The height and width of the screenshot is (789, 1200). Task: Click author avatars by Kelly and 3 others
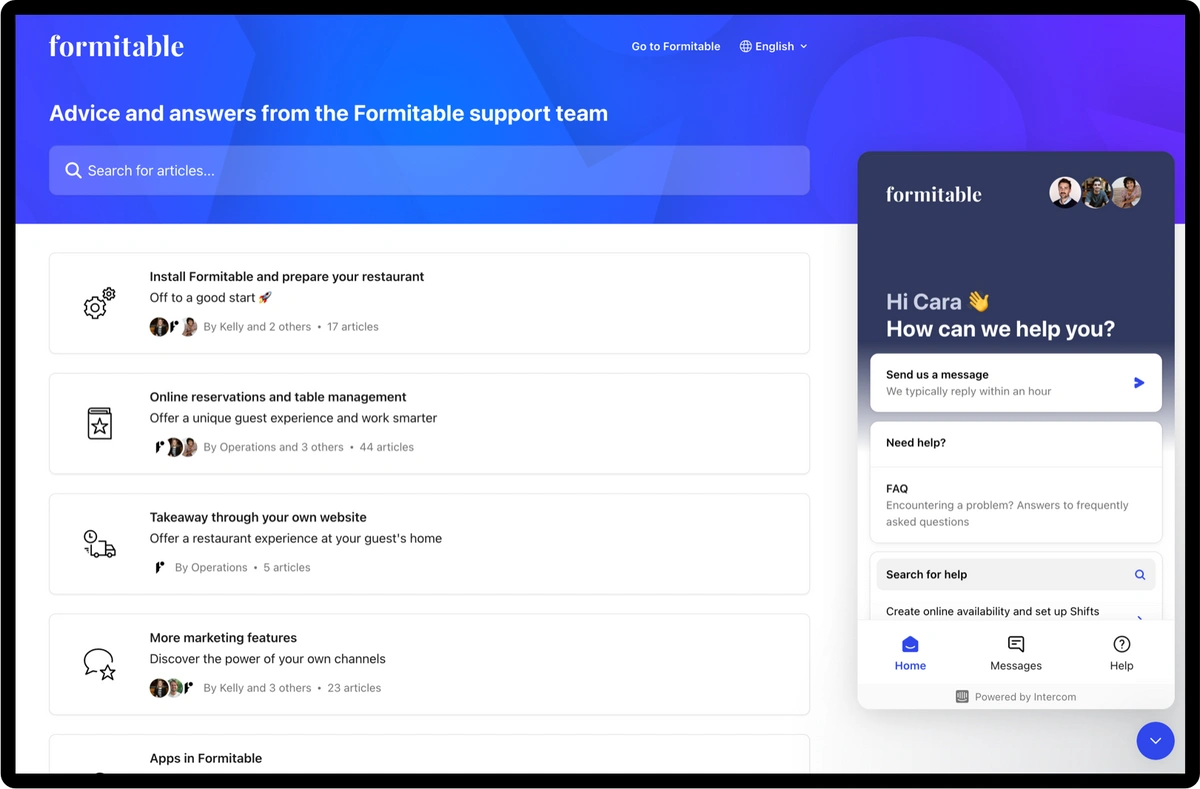pos(173,688)
